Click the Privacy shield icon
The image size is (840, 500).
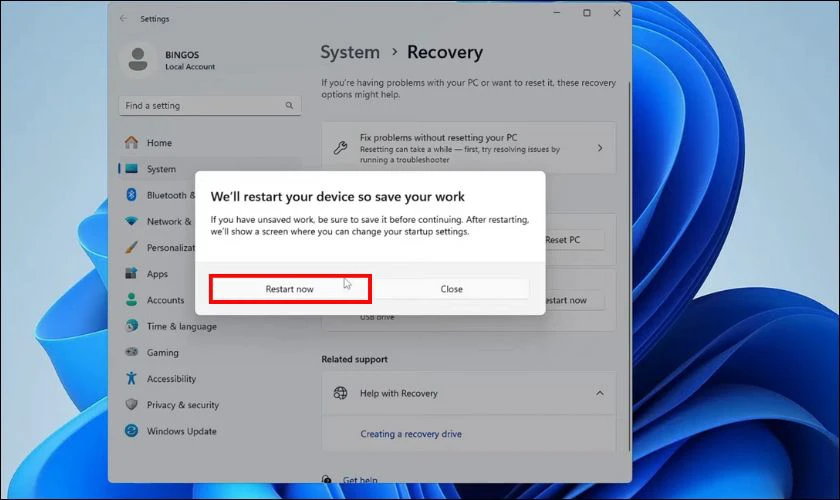[131, 405]
